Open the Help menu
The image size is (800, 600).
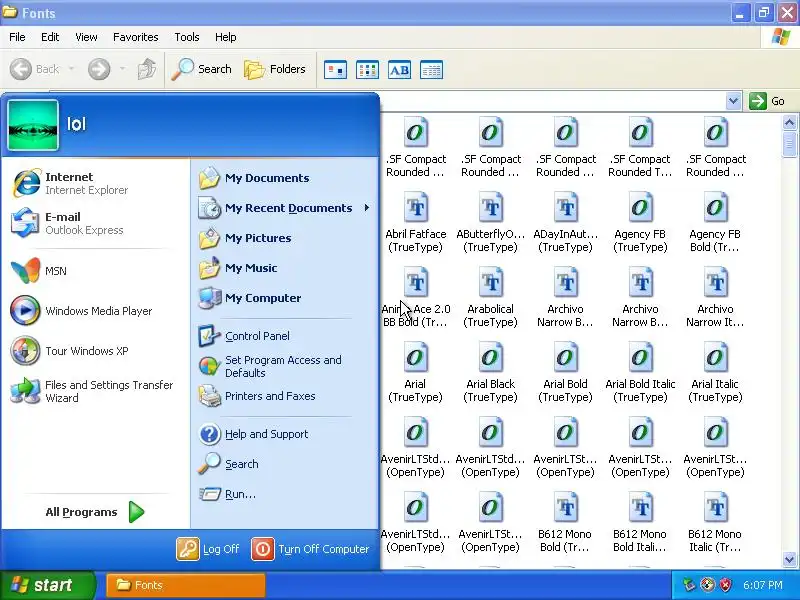[226, 37]
